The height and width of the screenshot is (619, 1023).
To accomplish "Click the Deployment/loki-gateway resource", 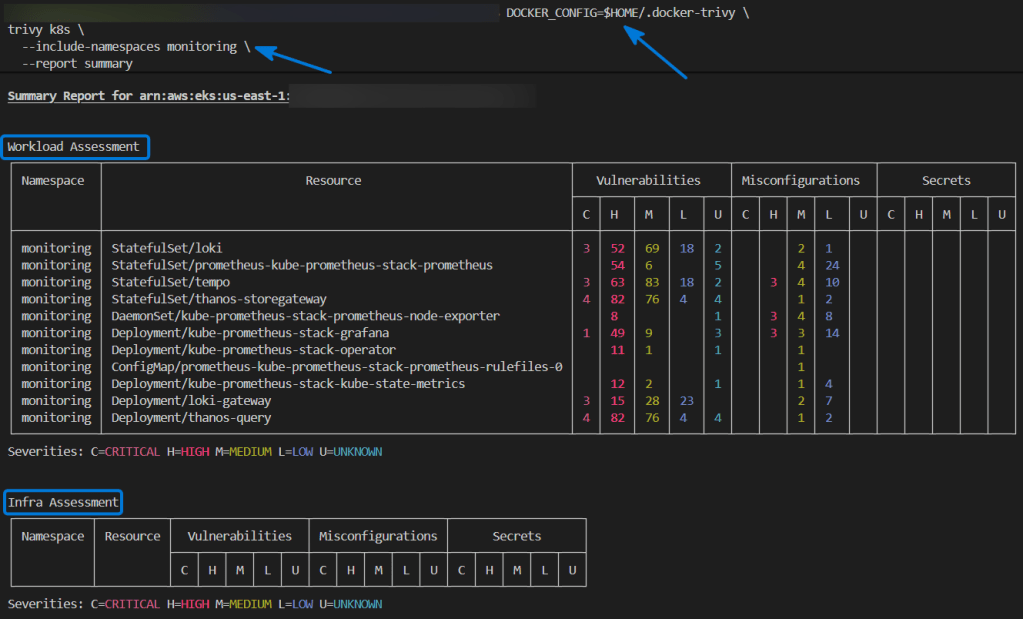I will [191, 401].
